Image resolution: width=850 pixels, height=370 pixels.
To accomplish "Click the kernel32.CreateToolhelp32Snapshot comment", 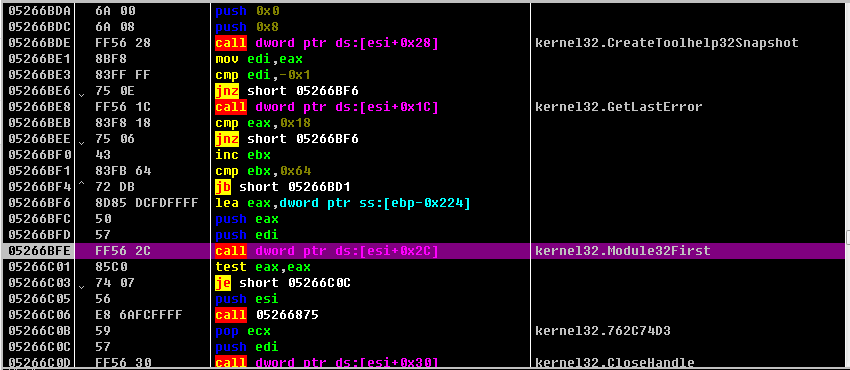I will pos(667,43).
